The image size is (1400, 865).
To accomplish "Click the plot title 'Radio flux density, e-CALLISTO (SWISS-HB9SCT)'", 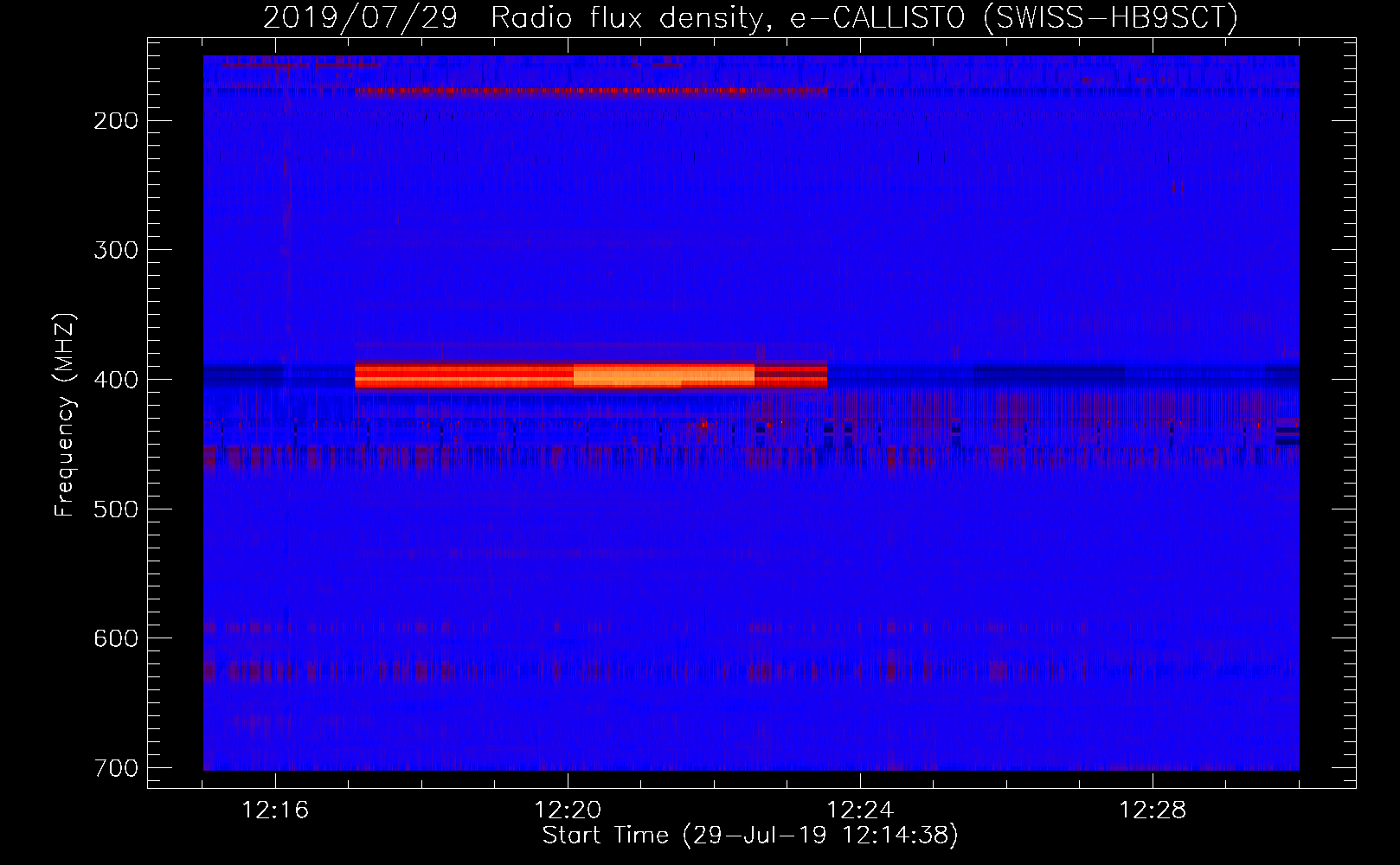I will coord(864,17).
